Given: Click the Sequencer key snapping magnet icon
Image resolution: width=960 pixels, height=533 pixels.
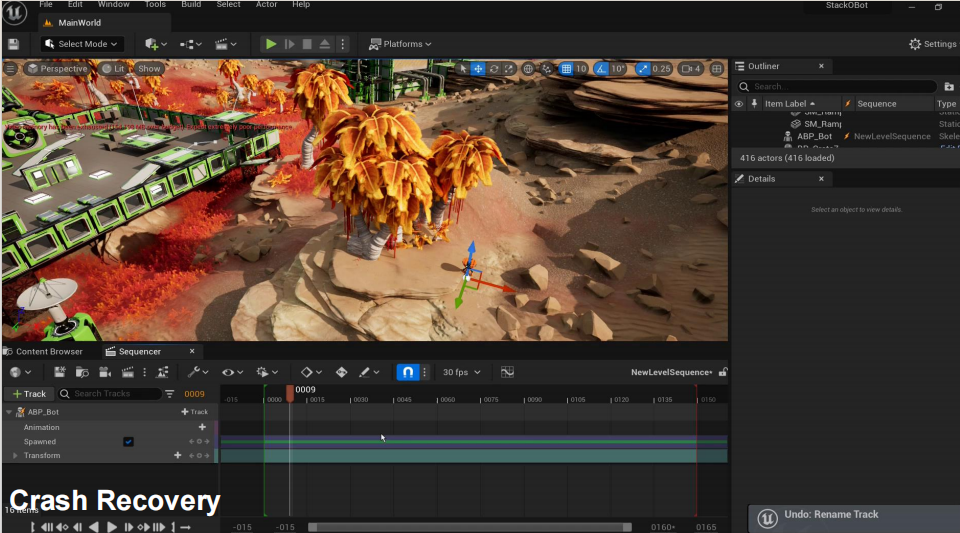Looking at the screenshot, I should (x=407, y=372).
